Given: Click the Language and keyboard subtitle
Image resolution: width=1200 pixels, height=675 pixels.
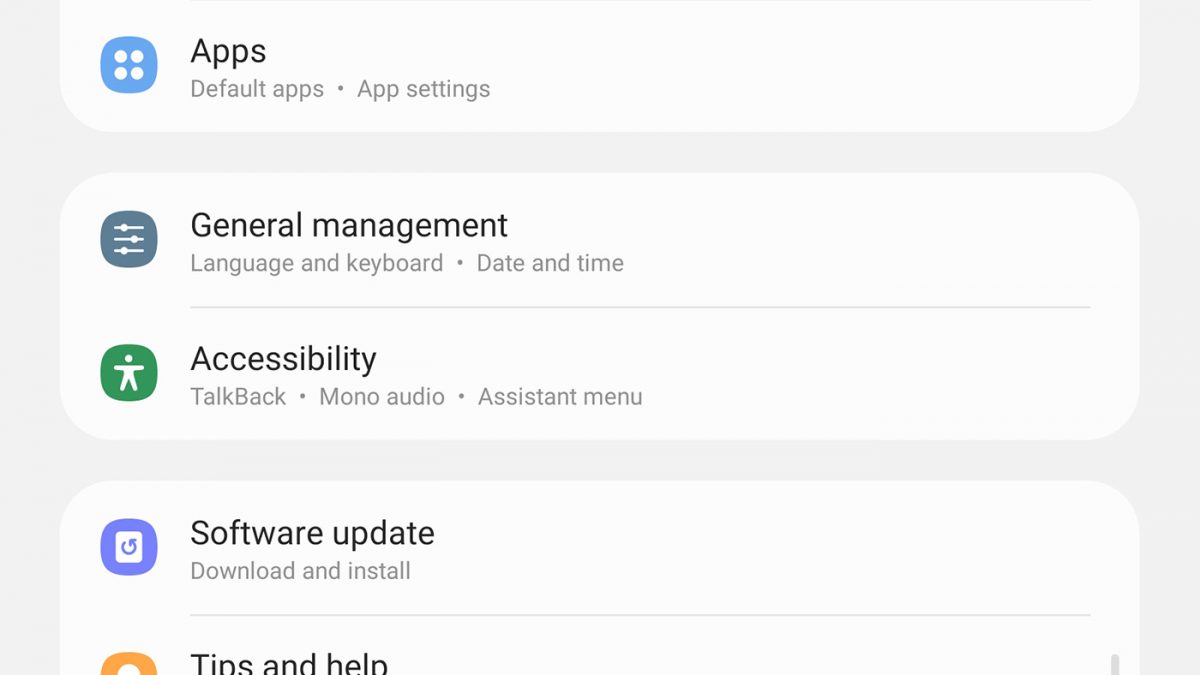Looking at the screenshot, I should pos(316,263).
